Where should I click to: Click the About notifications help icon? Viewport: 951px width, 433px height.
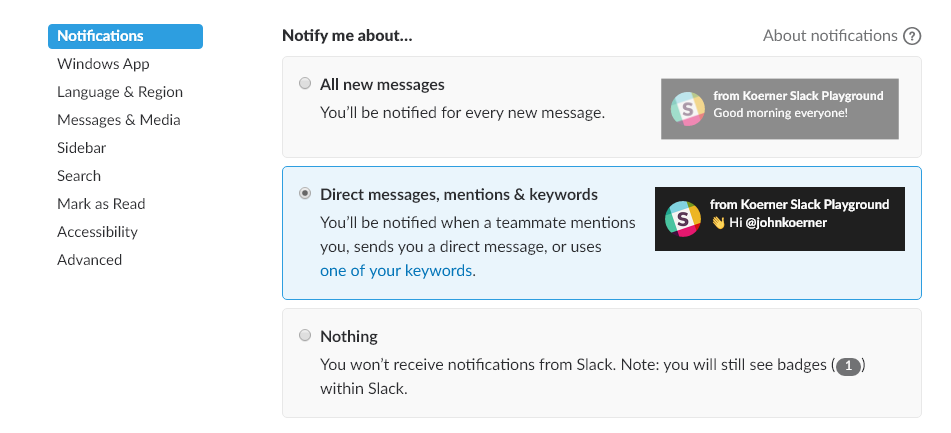(x=912, y=36)
